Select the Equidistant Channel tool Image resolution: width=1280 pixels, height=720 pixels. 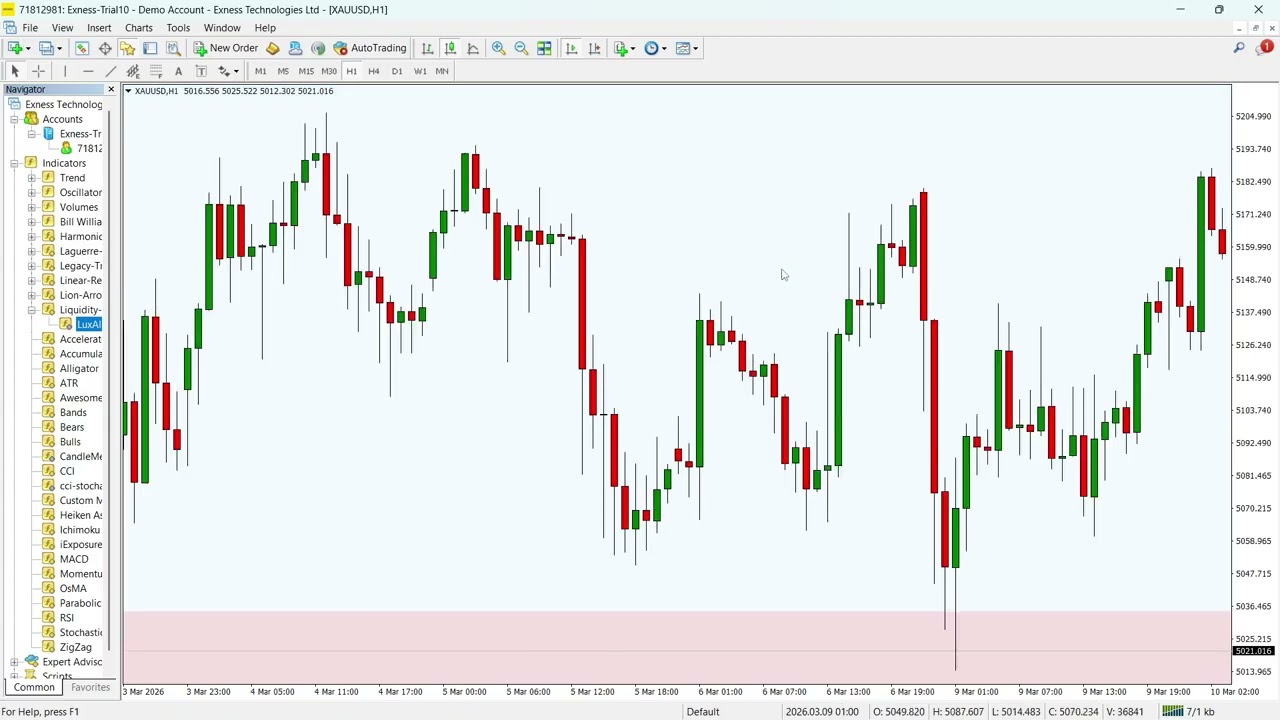point(133,71)
